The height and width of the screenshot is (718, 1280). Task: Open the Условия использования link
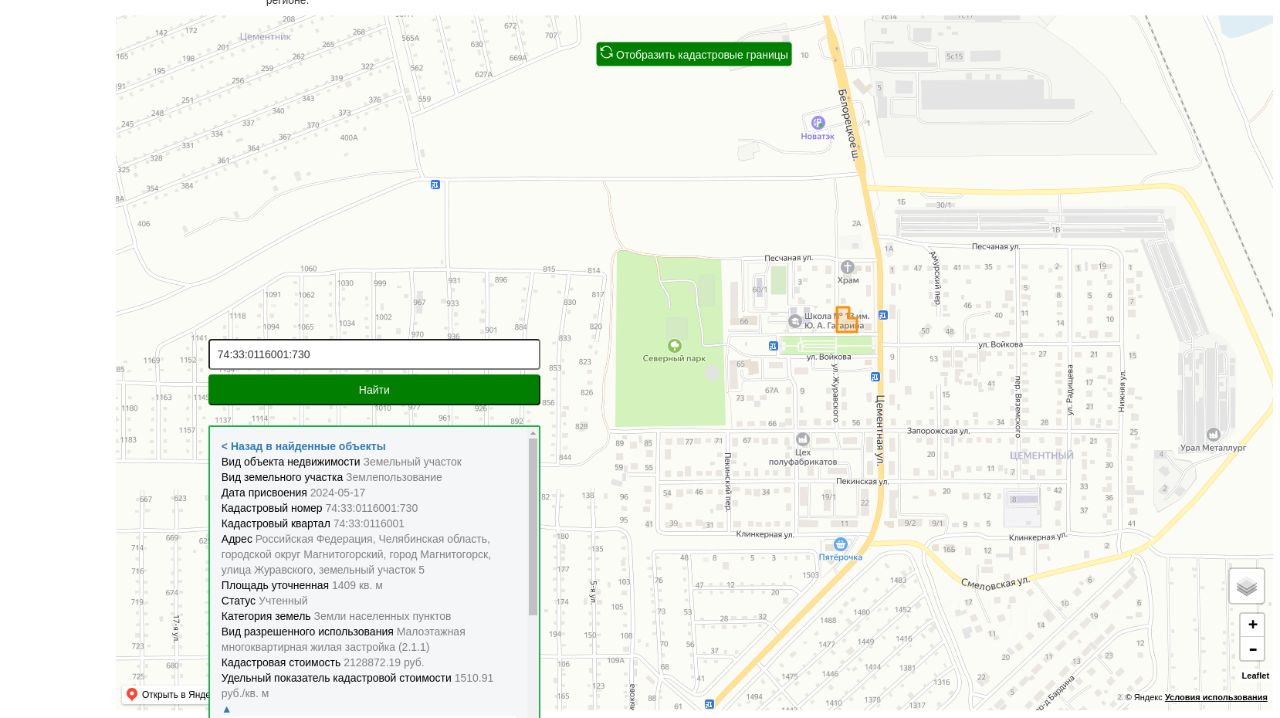click(1215, 697)
